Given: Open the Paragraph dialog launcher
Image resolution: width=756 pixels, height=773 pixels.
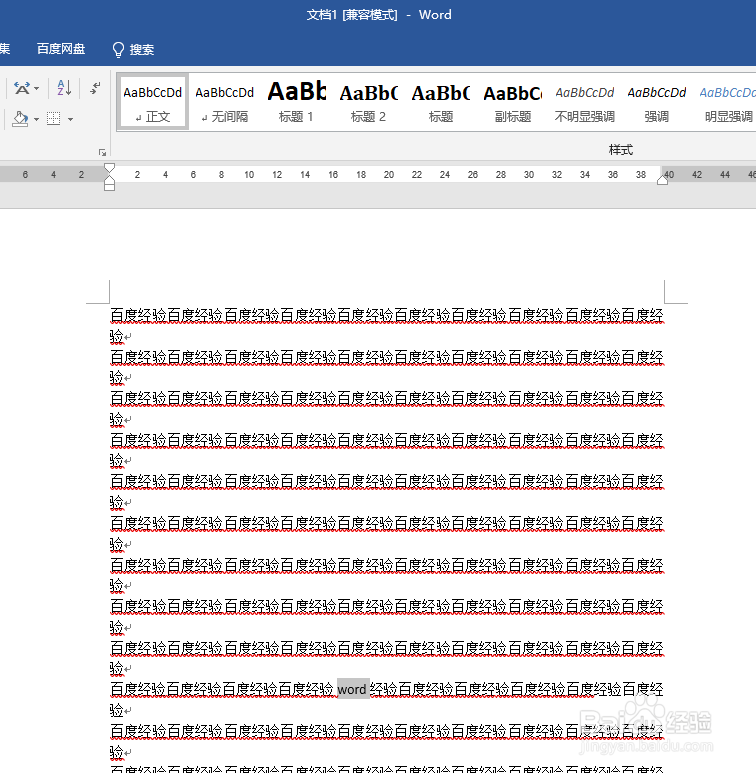Looking at the screenshot, I should [103, 152].
